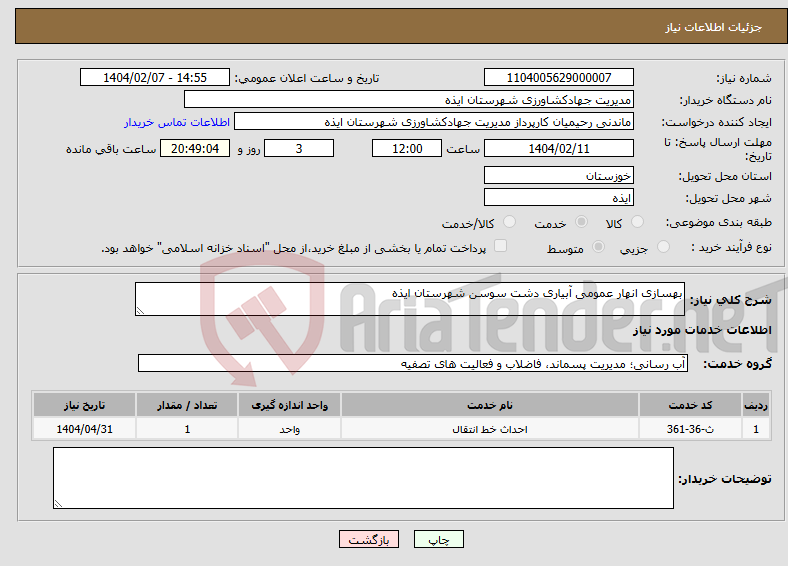Click the اطلاعات خدمات مورد نیاز section heading
The height and width of the screenshot is (566, 788).
tap(702, 330)
